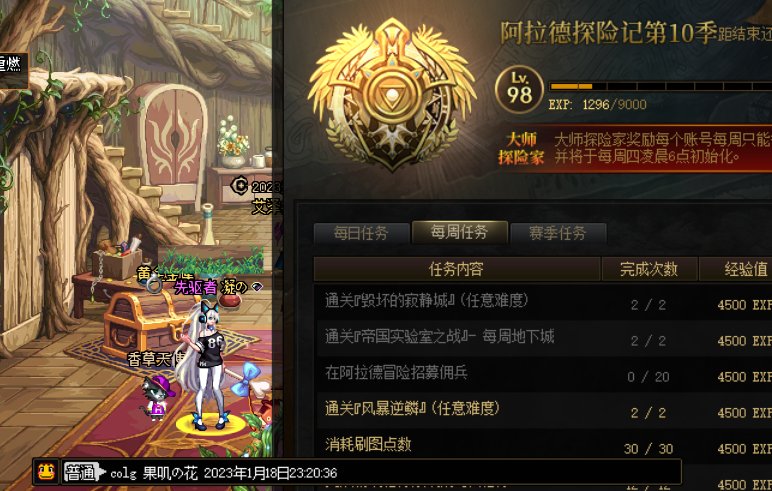The width and height of the screenshot is (772, 491).
Task: Click the 完成次数 column header
Action: (649, 269)
